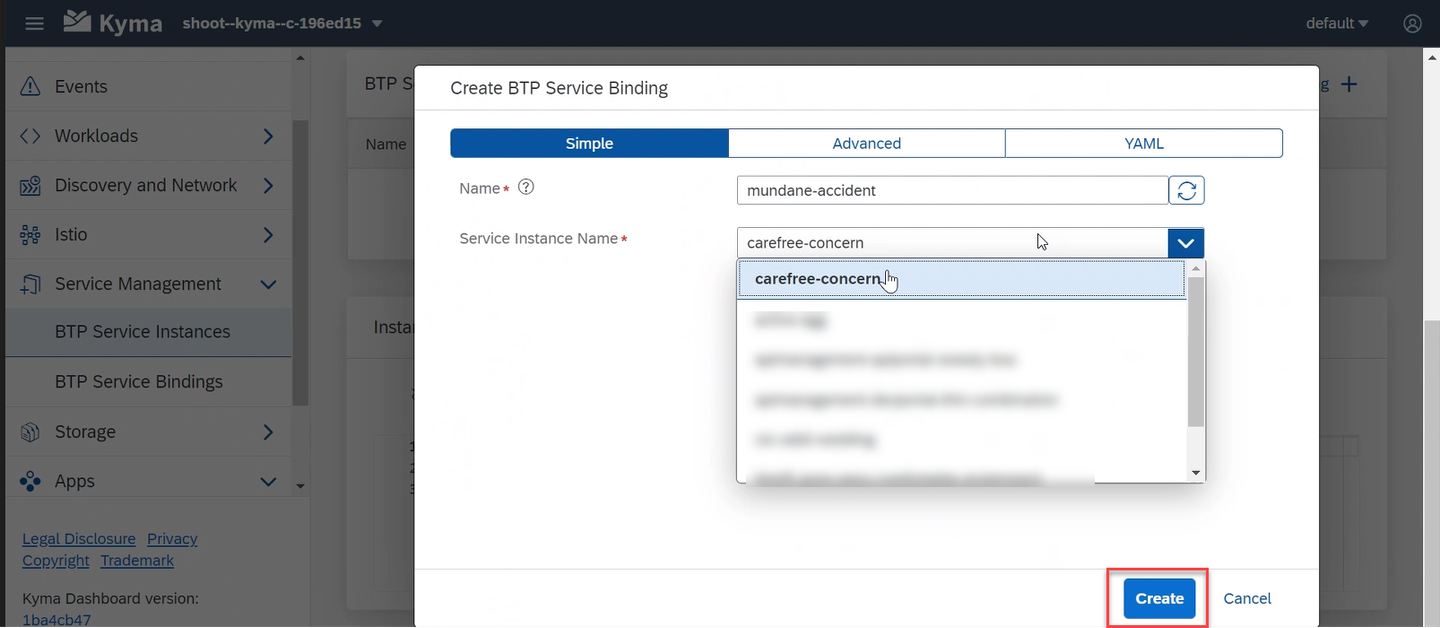
Task: Open Events in the sidebar
Action: click(x=148, y=86)
